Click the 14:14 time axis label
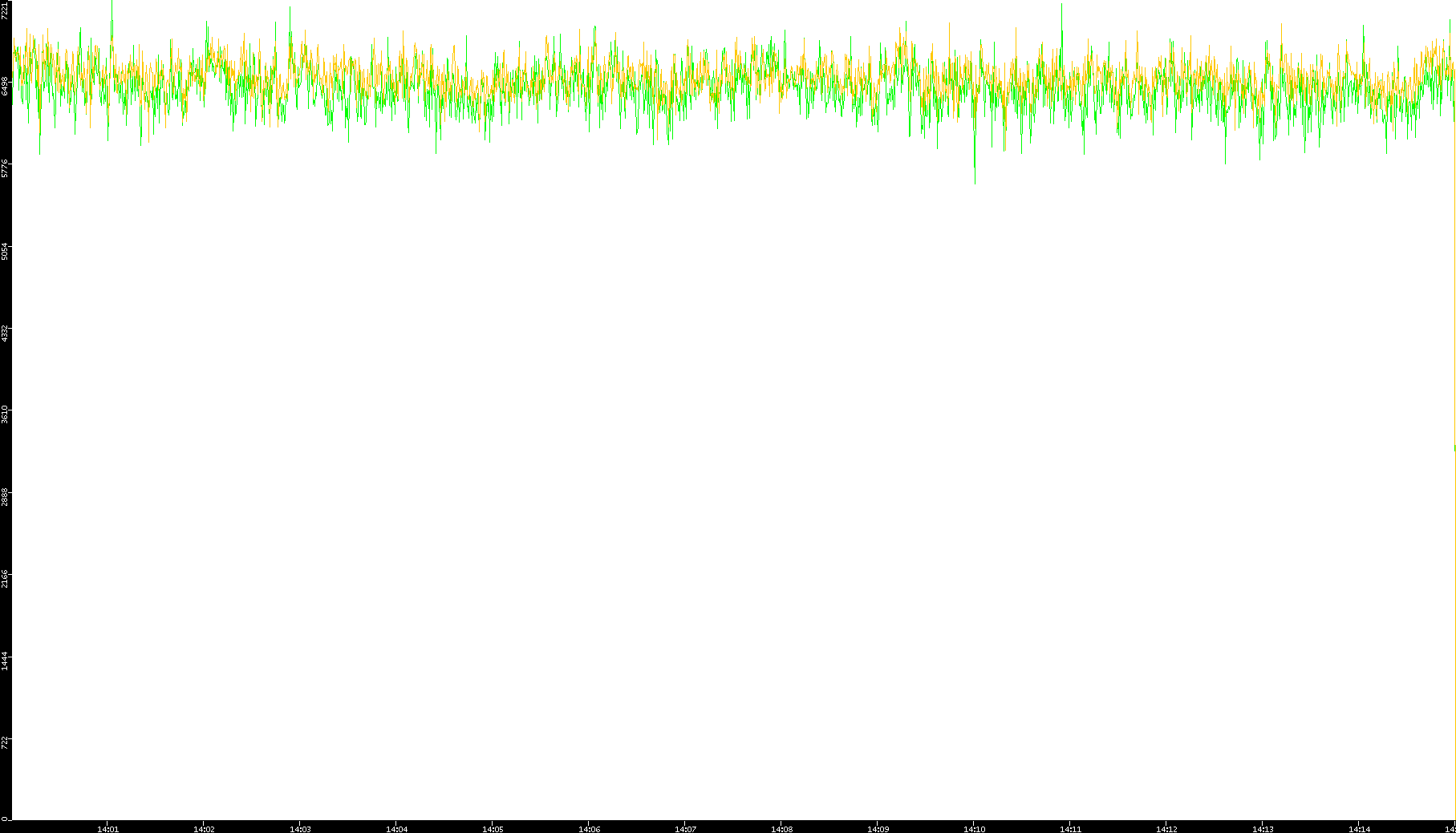 click(x=1359, y=829)
